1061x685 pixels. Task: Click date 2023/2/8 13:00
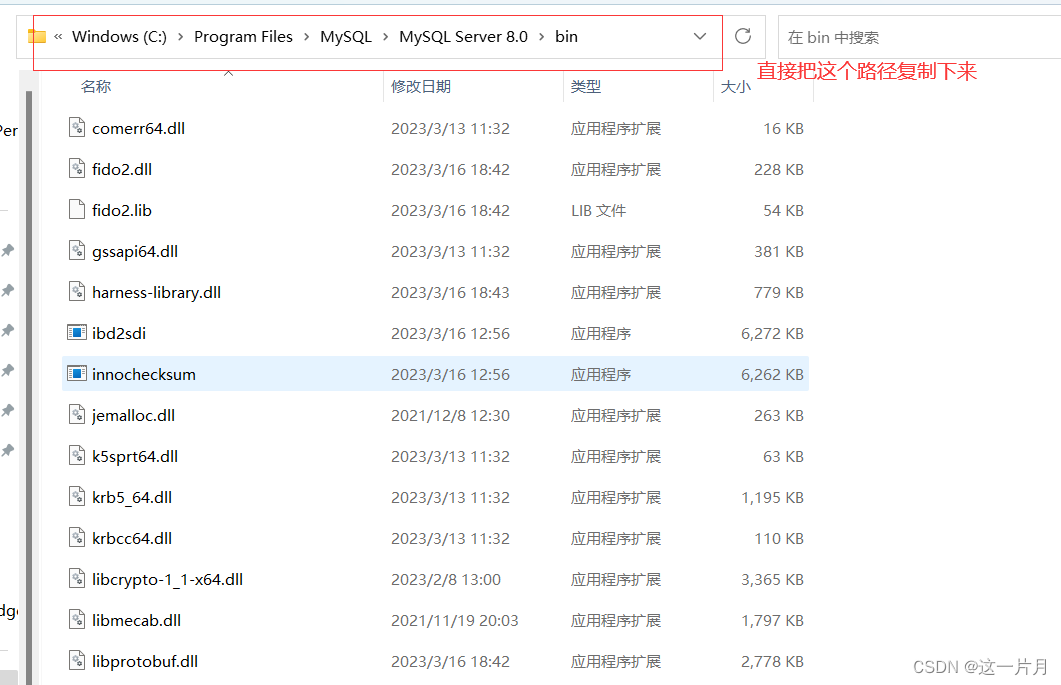click(x=446, y=579)
